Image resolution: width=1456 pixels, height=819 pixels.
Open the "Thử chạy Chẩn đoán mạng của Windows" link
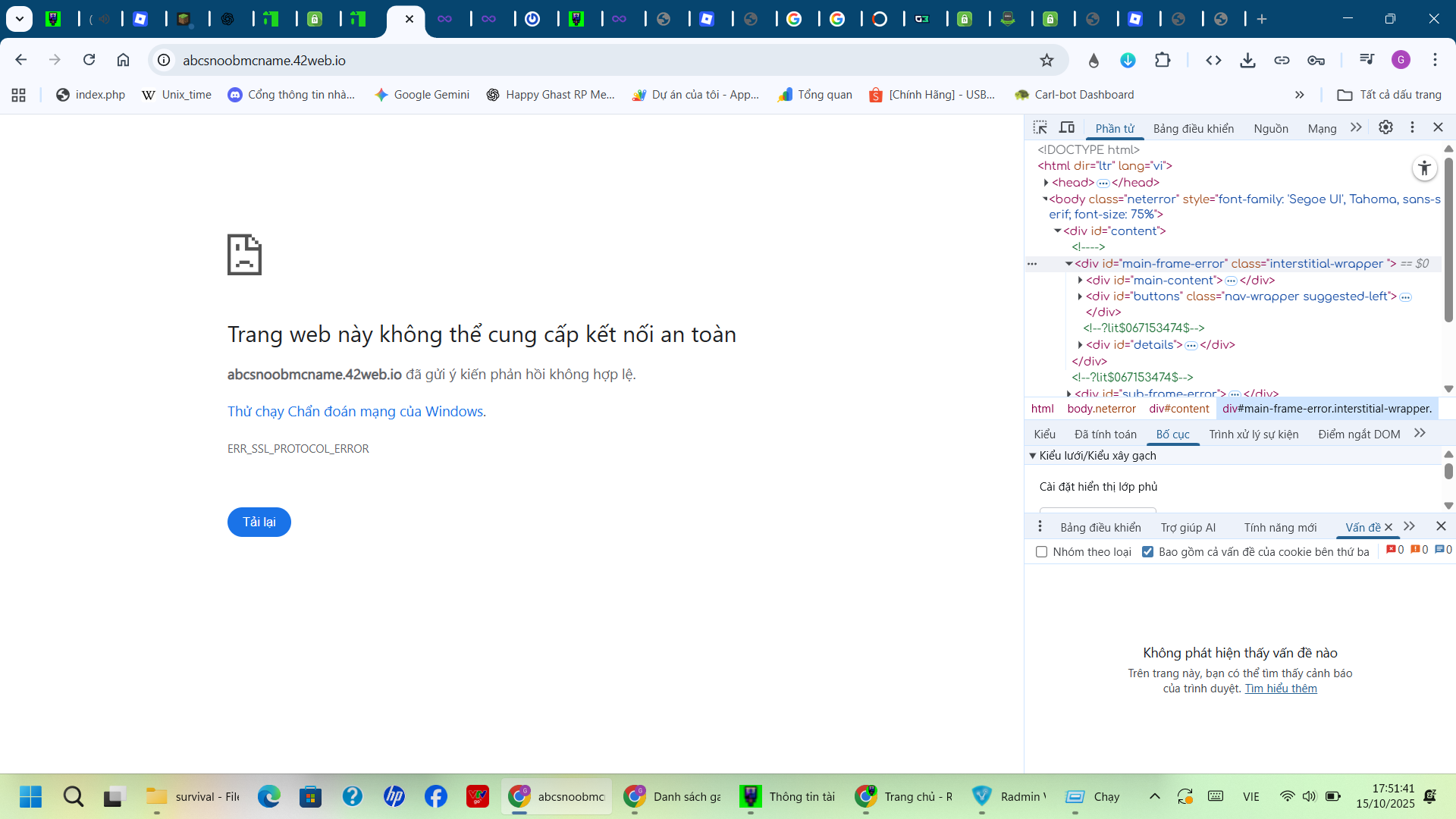[355, 412]
